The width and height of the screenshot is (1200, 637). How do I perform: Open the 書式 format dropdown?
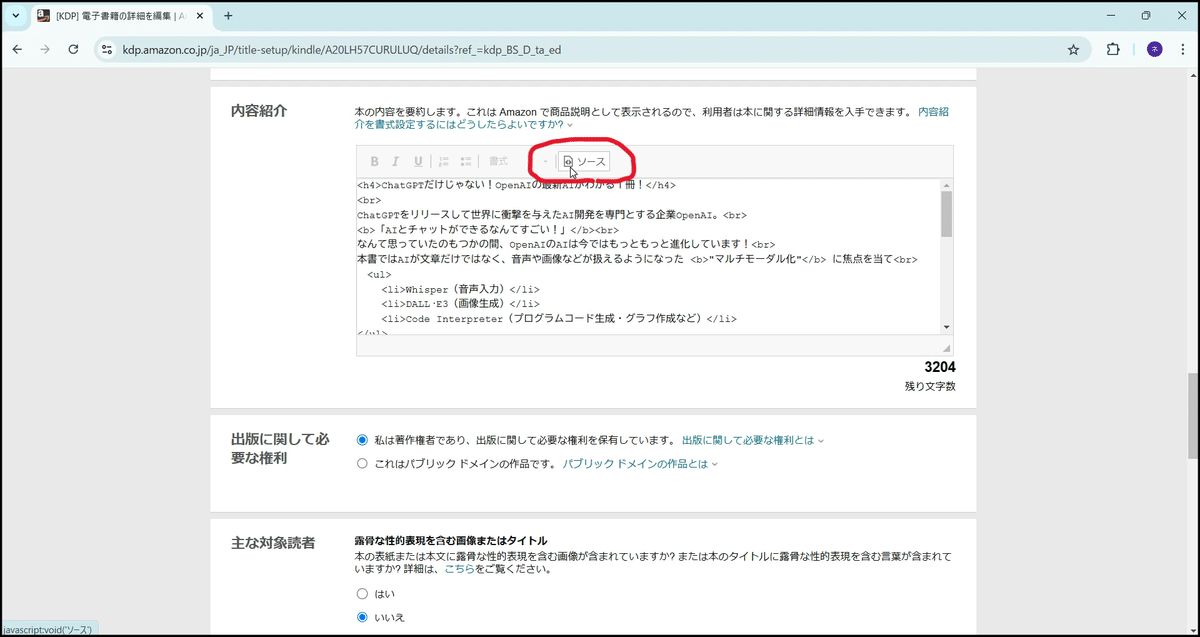518,161
